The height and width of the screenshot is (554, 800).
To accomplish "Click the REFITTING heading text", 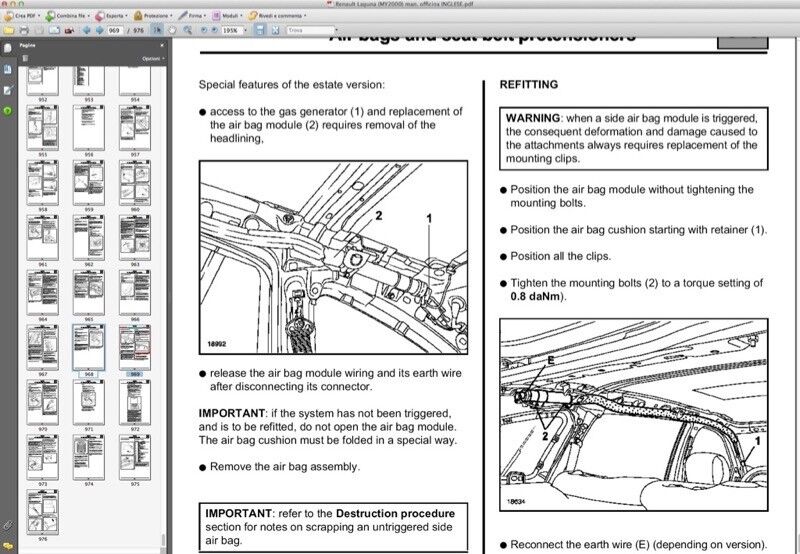I will pyautogui.click(x=529, y=85).
